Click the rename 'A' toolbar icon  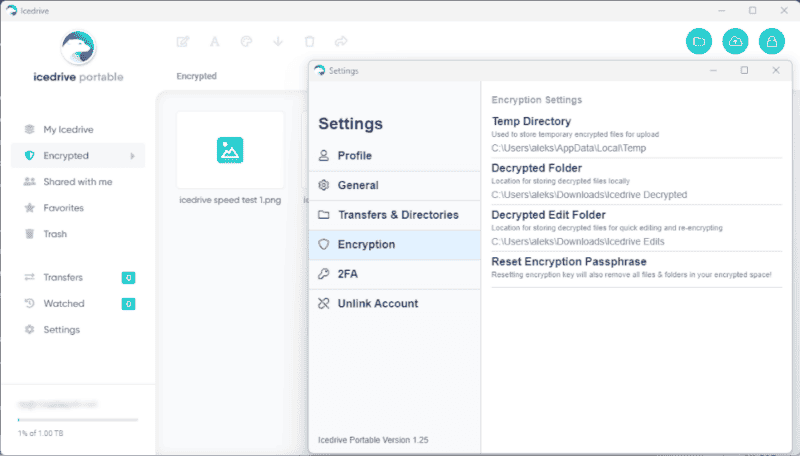point(214,41)
